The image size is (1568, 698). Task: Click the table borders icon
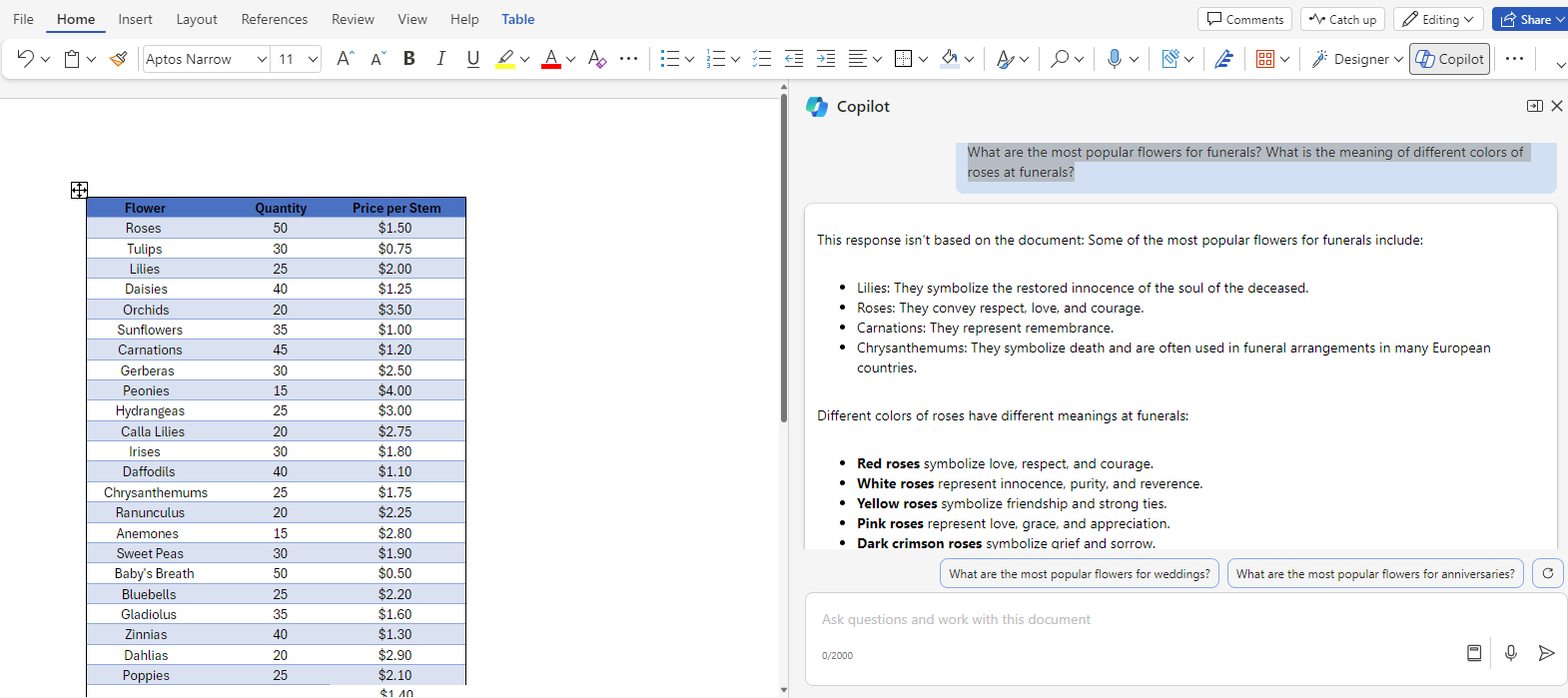904,59
